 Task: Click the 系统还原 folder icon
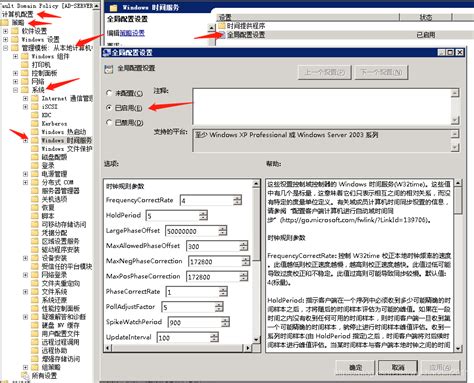click(35, 300)
